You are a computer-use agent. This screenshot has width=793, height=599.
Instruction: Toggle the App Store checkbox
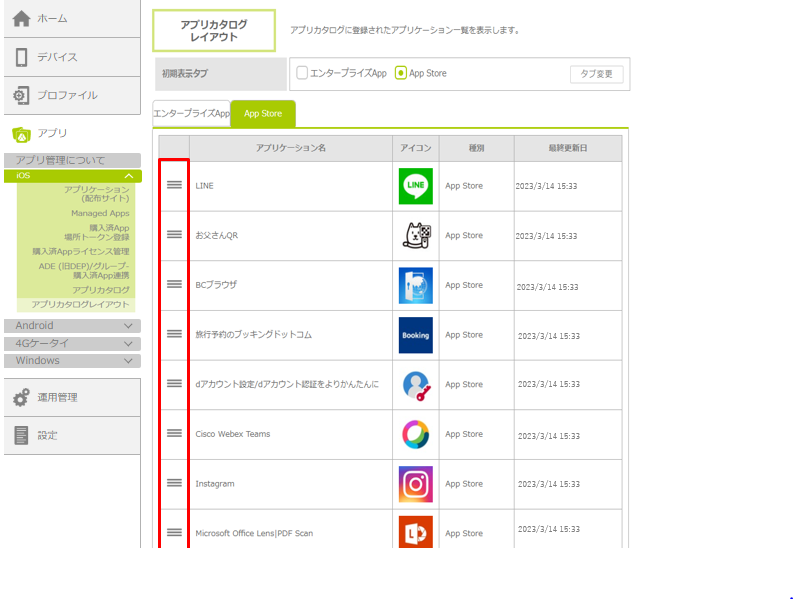tap(401, 73)
